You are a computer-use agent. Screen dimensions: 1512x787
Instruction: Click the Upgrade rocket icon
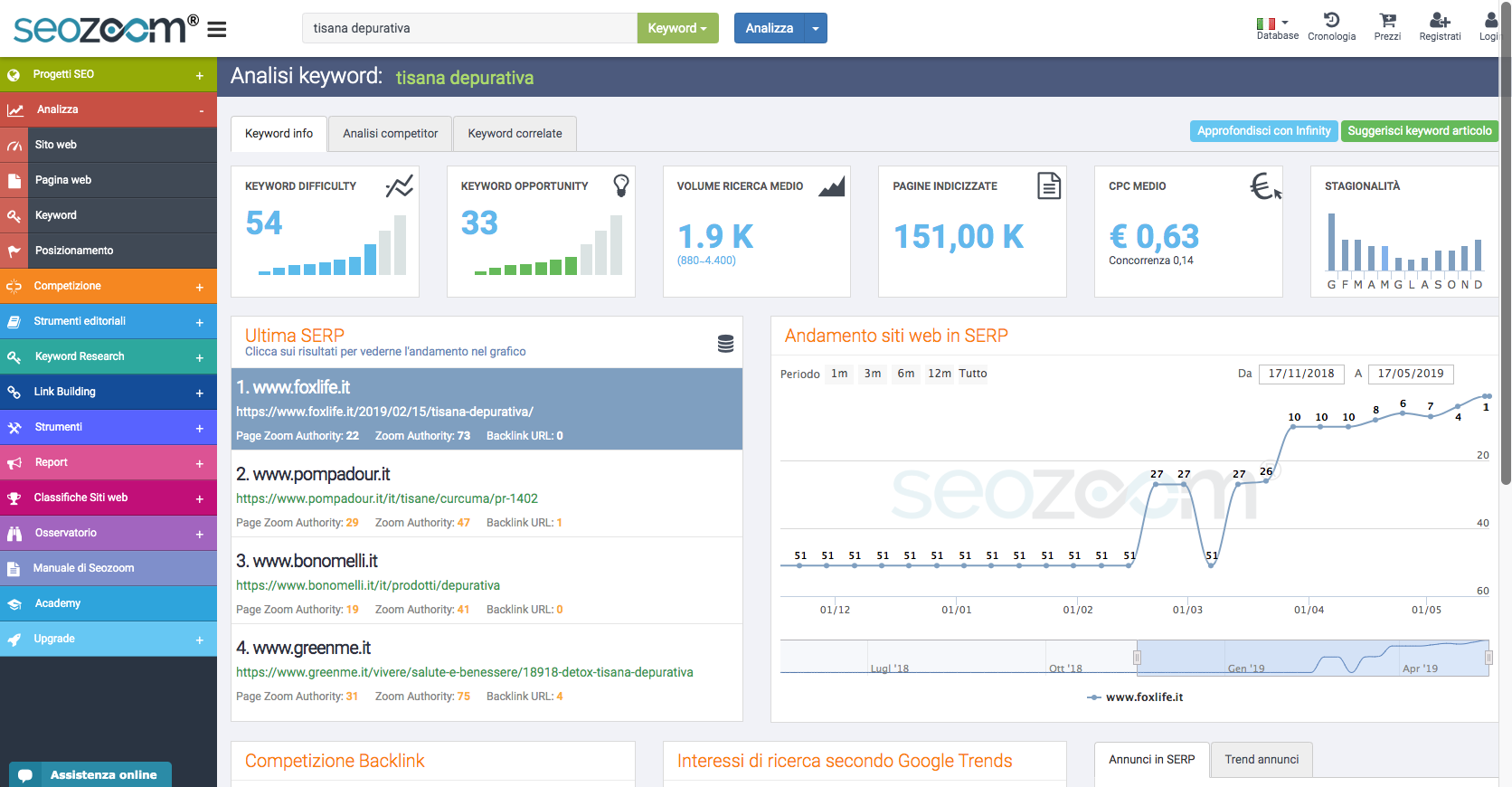click(14, 640)
